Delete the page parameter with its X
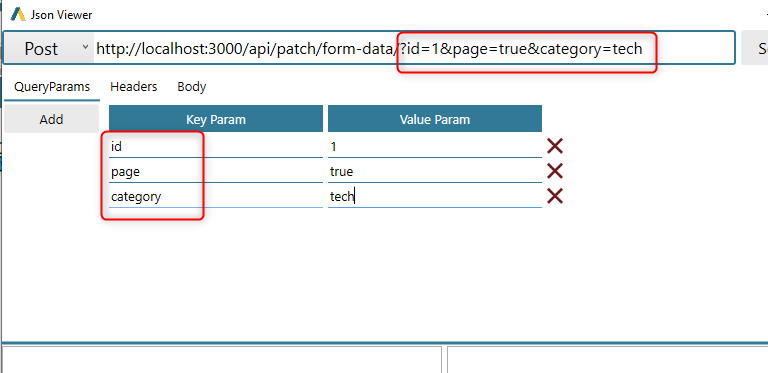 click(554, 171)
